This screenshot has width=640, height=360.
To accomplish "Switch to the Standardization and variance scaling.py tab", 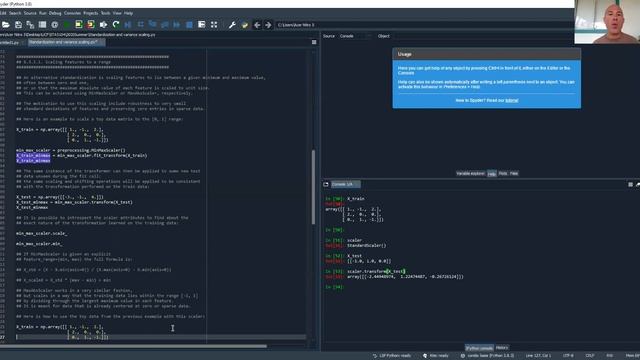I will click(66, 42).
